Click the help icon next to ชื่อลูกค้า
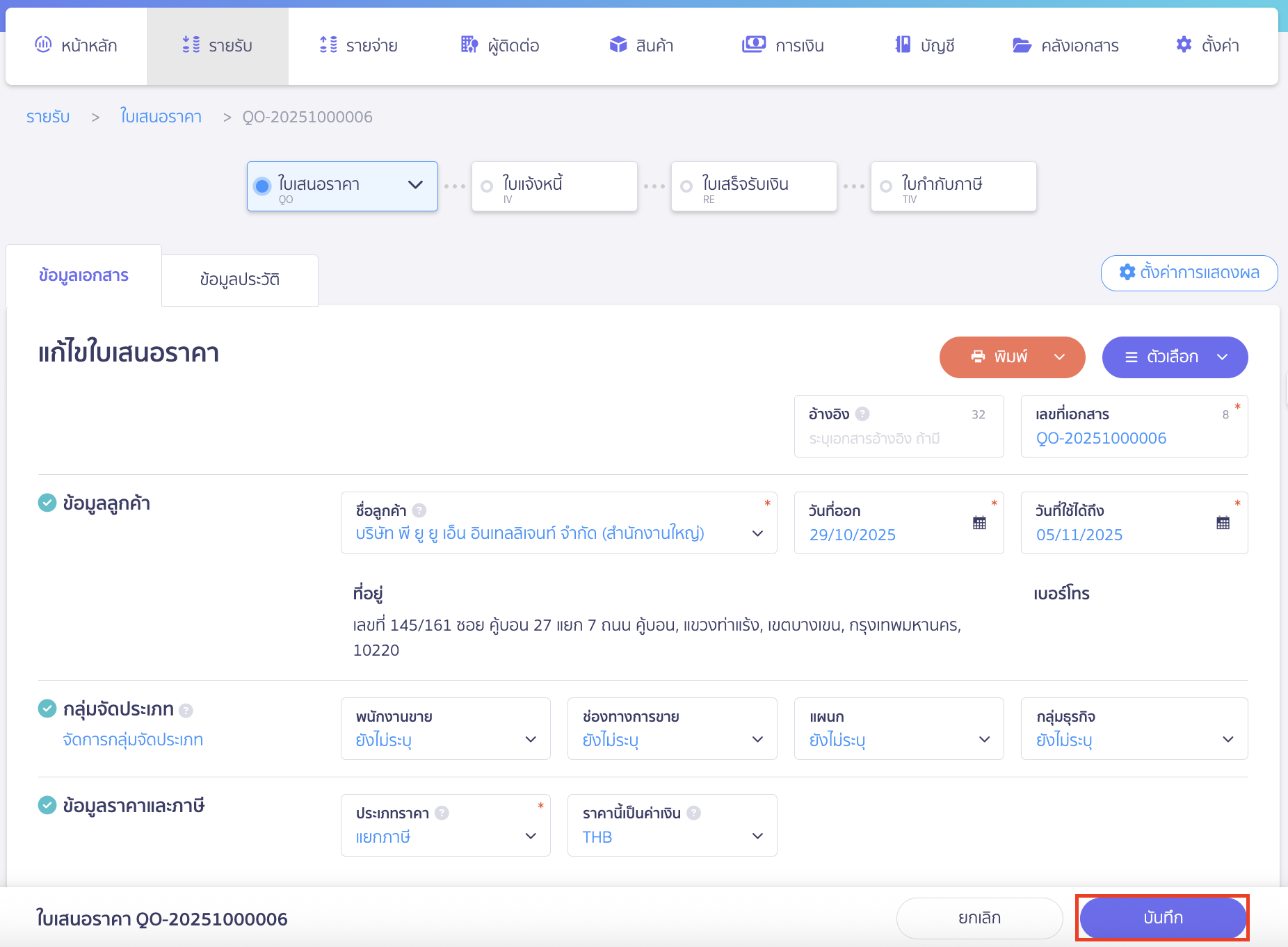Viewport: 1288px width, 947px height. pos(419,510)
